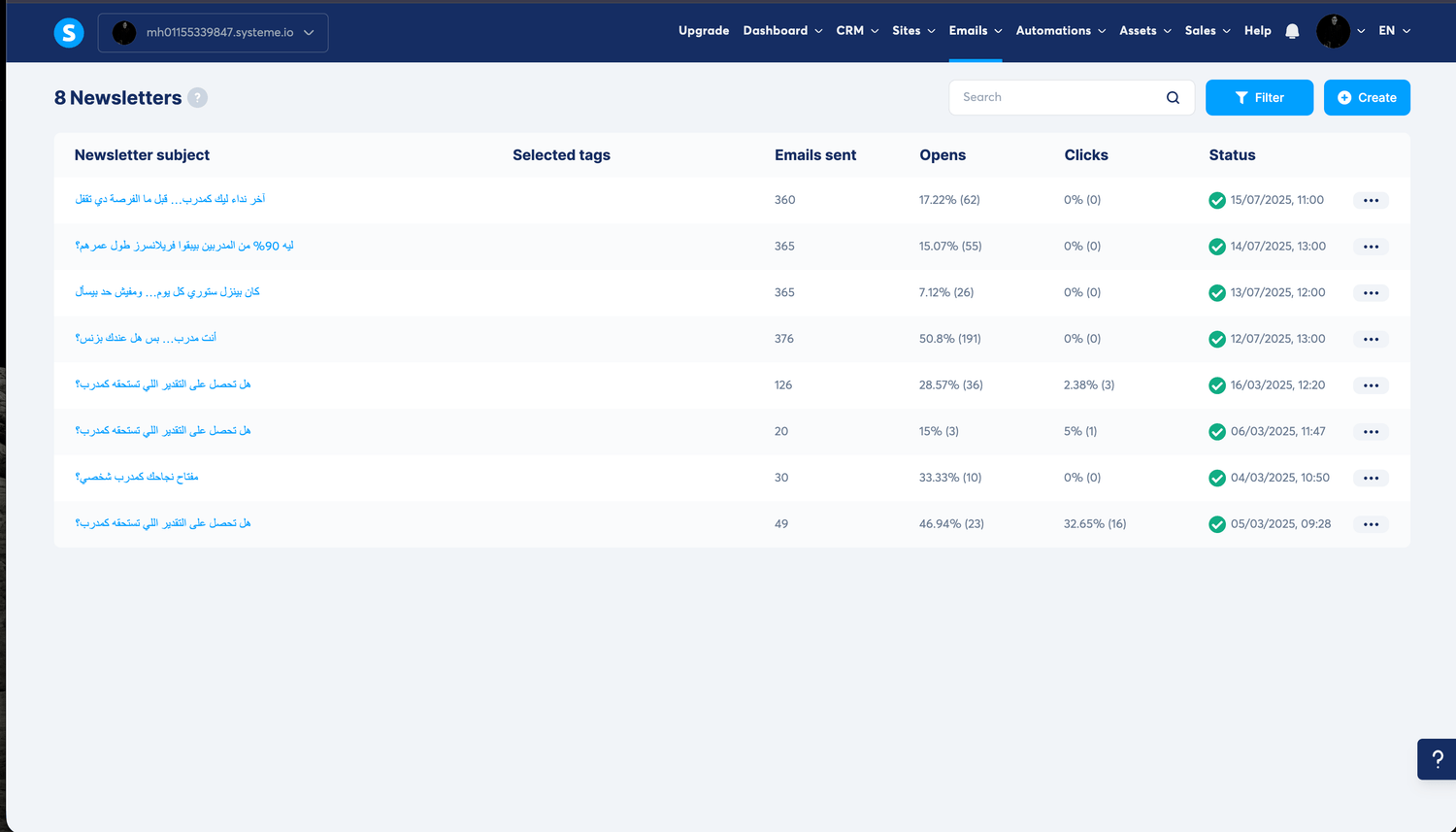This screenshot has height=832, width=1456.
Task: Click the Filter button
Action: tap(1259, 98)
